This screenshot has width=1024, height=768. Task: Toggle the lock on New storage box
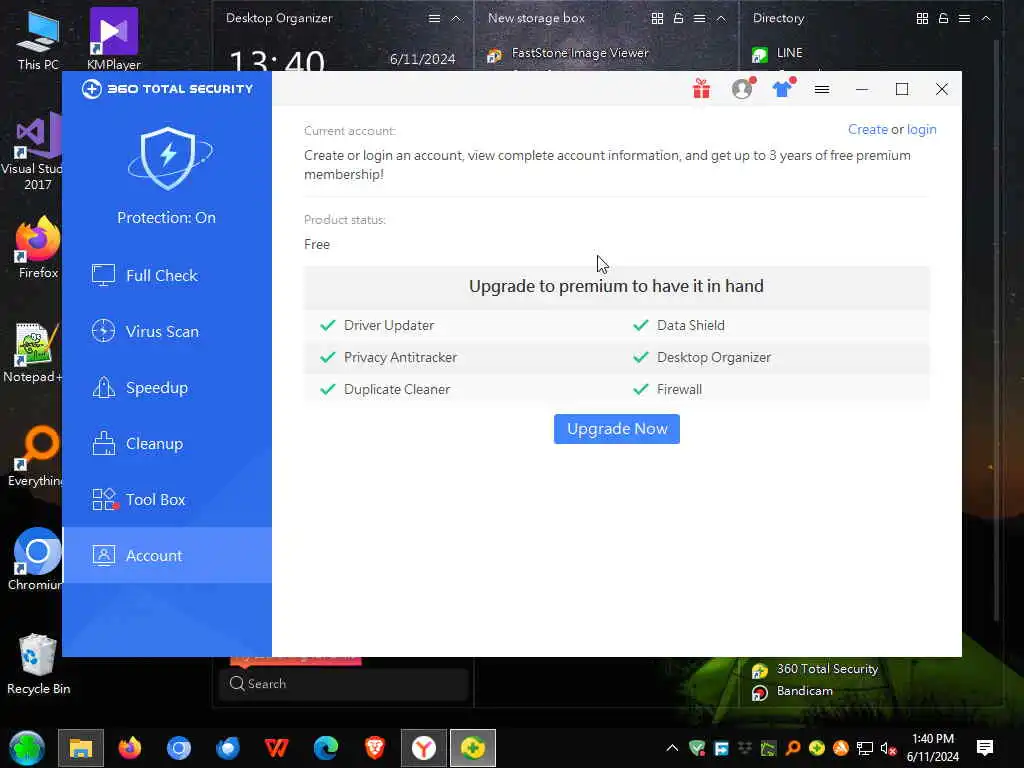[679, 18]
